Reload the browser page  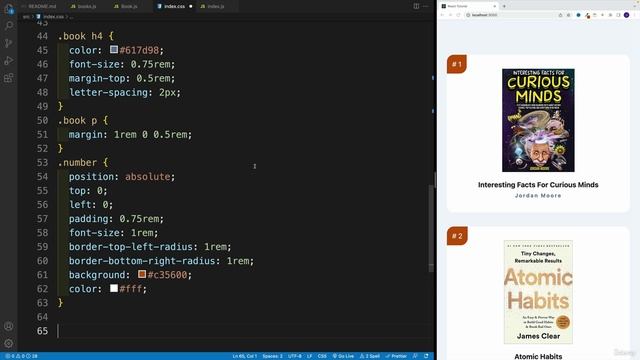[x=458, y=15]
